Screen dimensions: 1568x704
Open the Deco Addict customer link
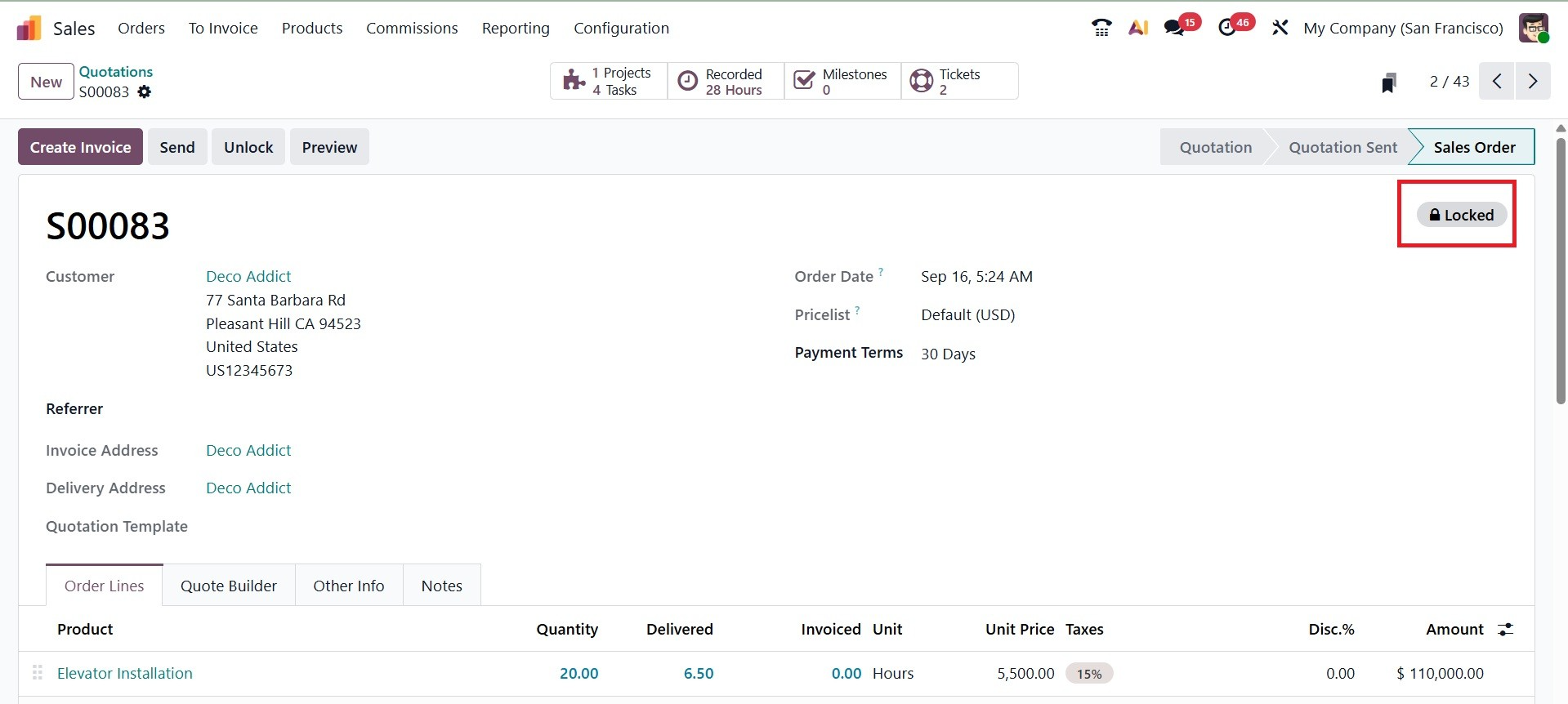(248, 276)
